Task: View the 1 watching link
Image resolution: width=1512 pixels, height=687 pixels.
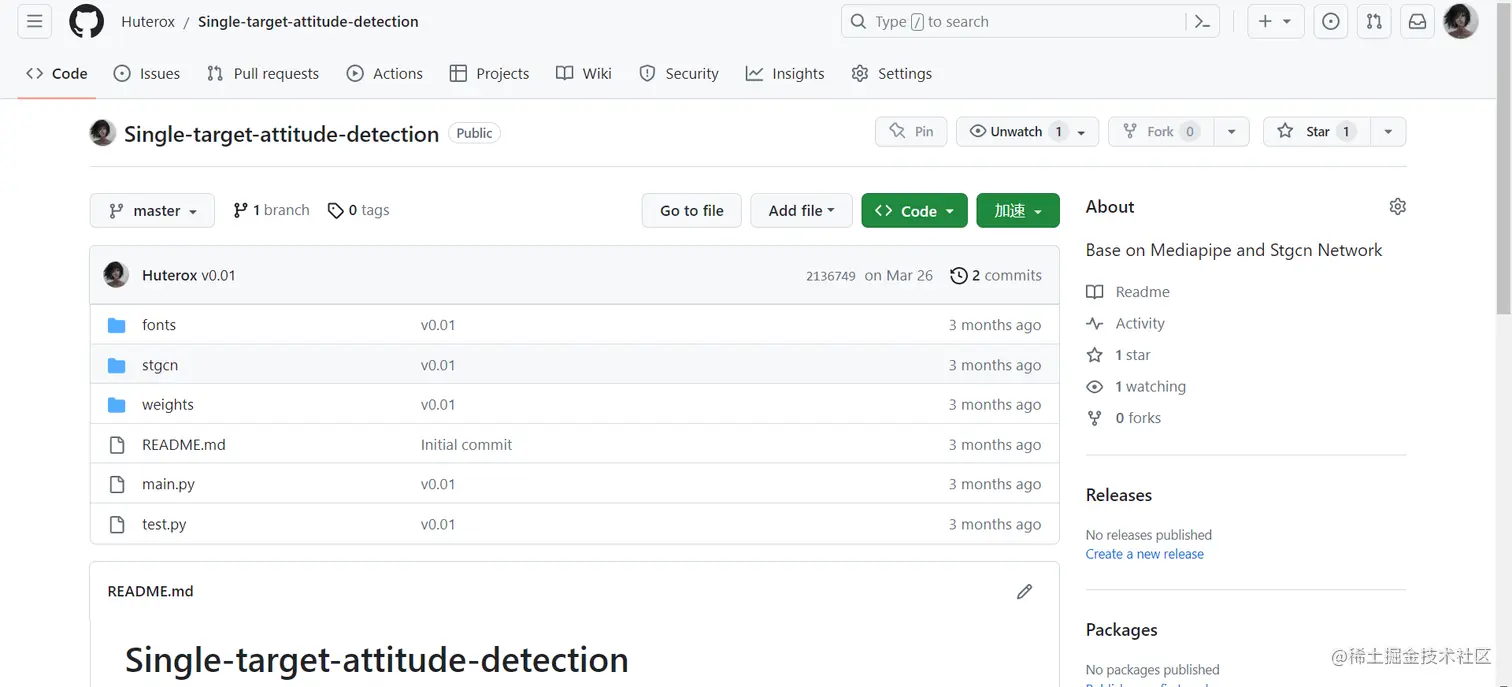Action: (x=1136, y=386)
